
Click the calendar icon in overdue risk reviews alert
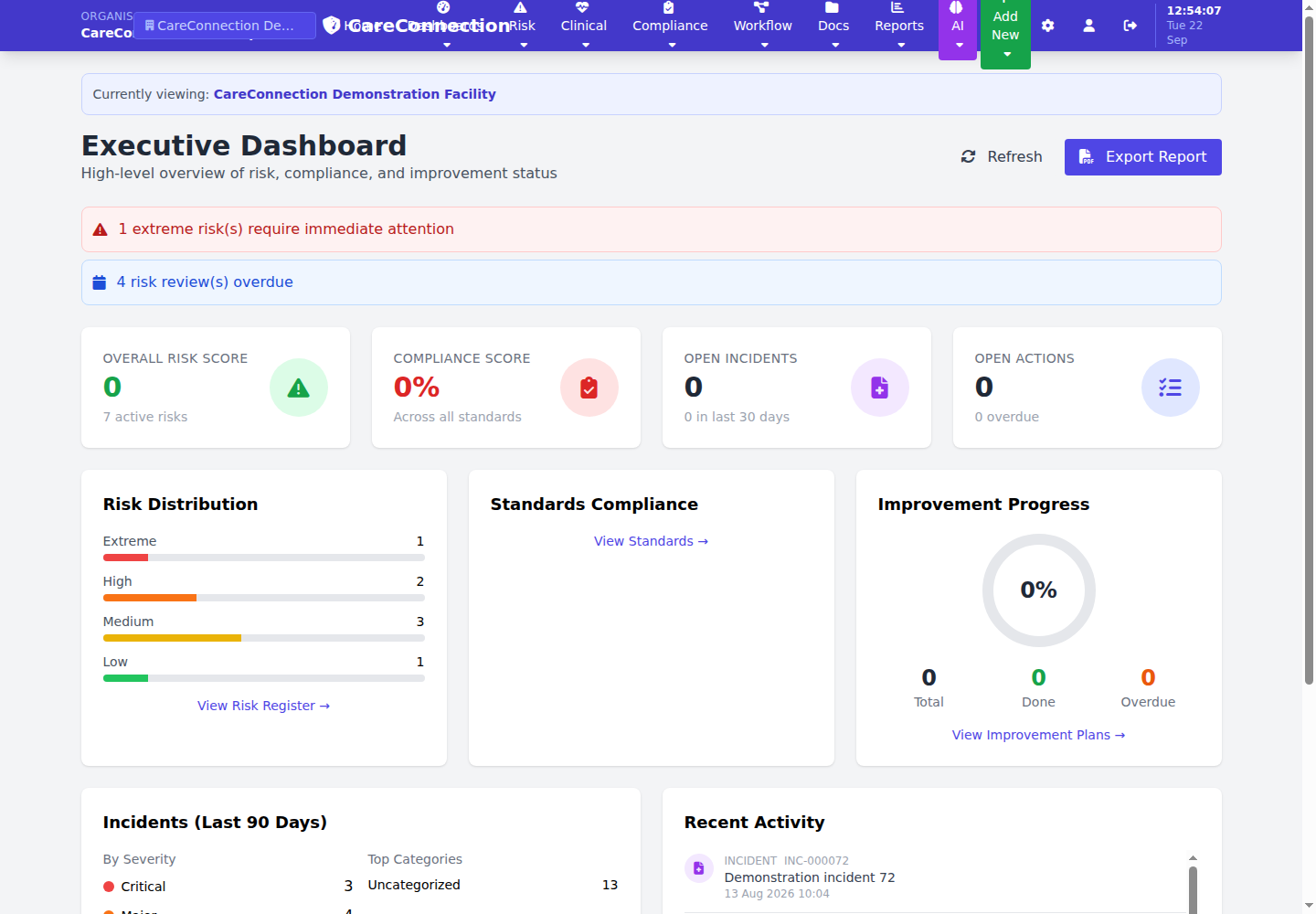100,282
